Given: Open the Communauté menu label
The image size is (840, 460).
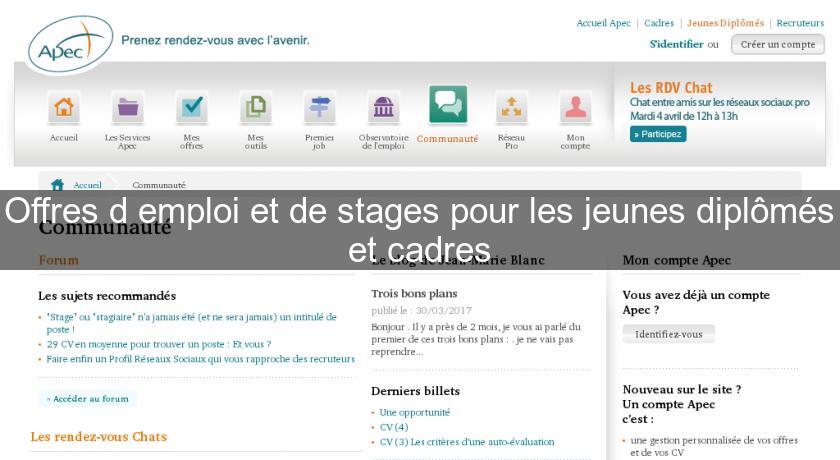Looking at the screenshot, I should (447, 139).
